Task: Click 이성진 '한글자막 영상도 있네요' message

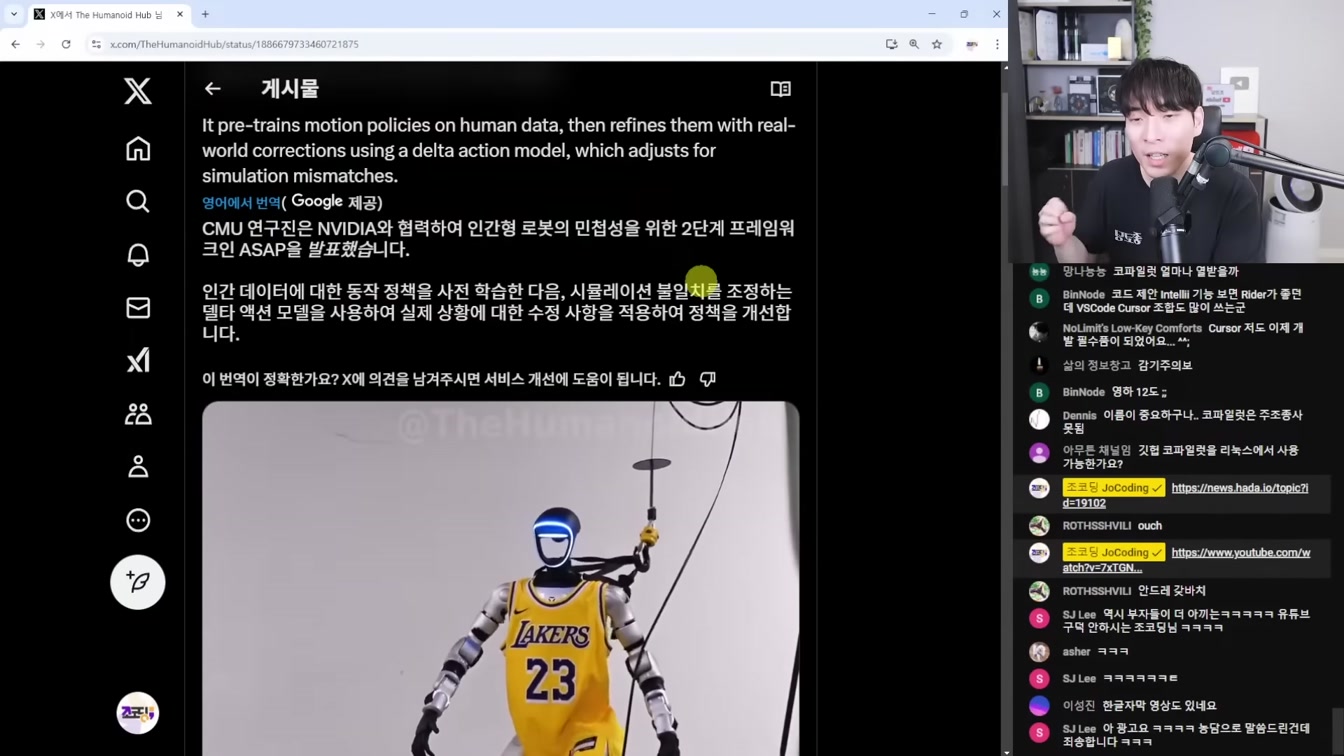Action: (1159, 706)
